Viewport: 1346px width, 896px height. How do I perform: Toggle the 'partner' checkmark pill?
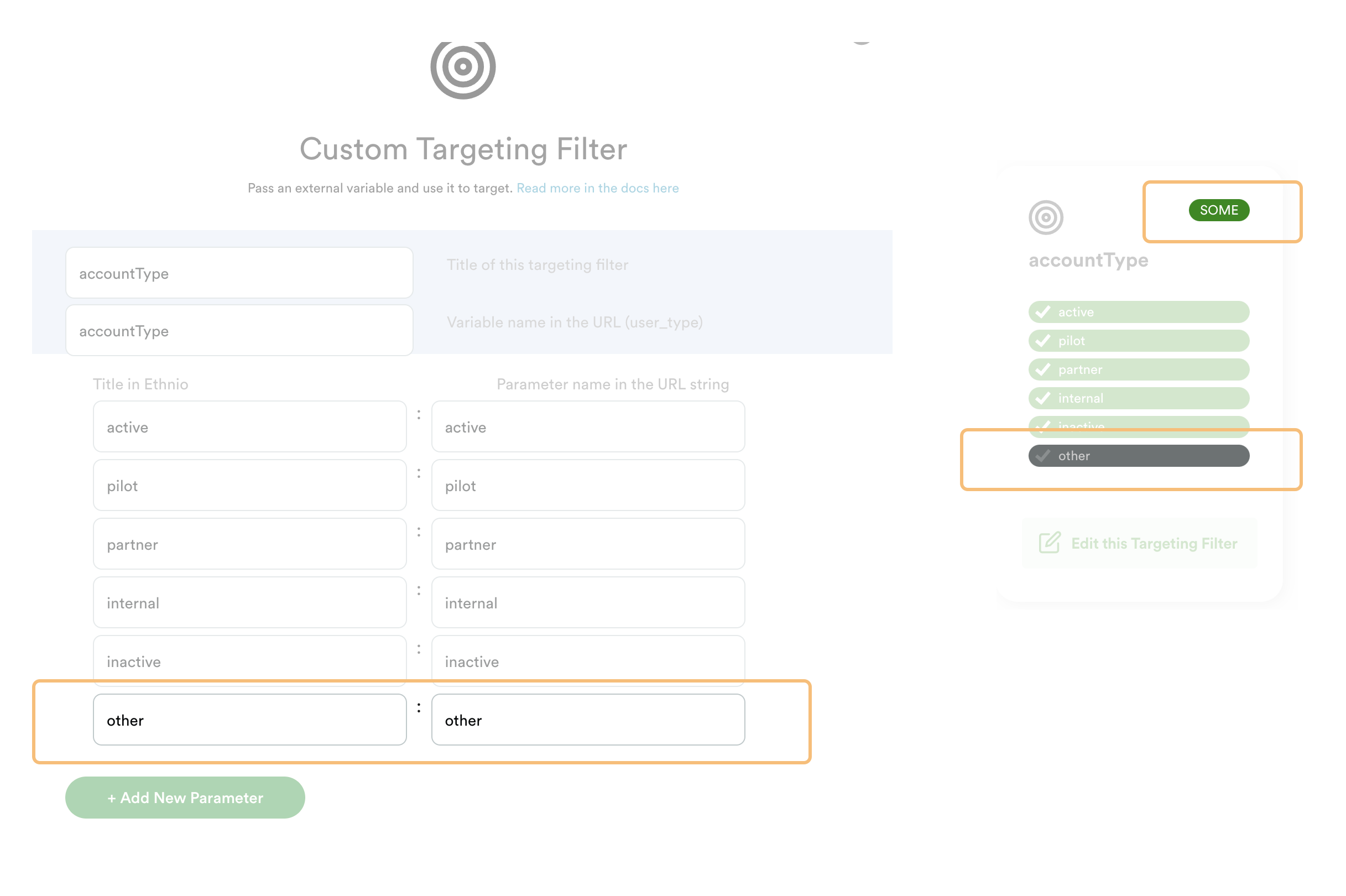tap(1138, 369)
